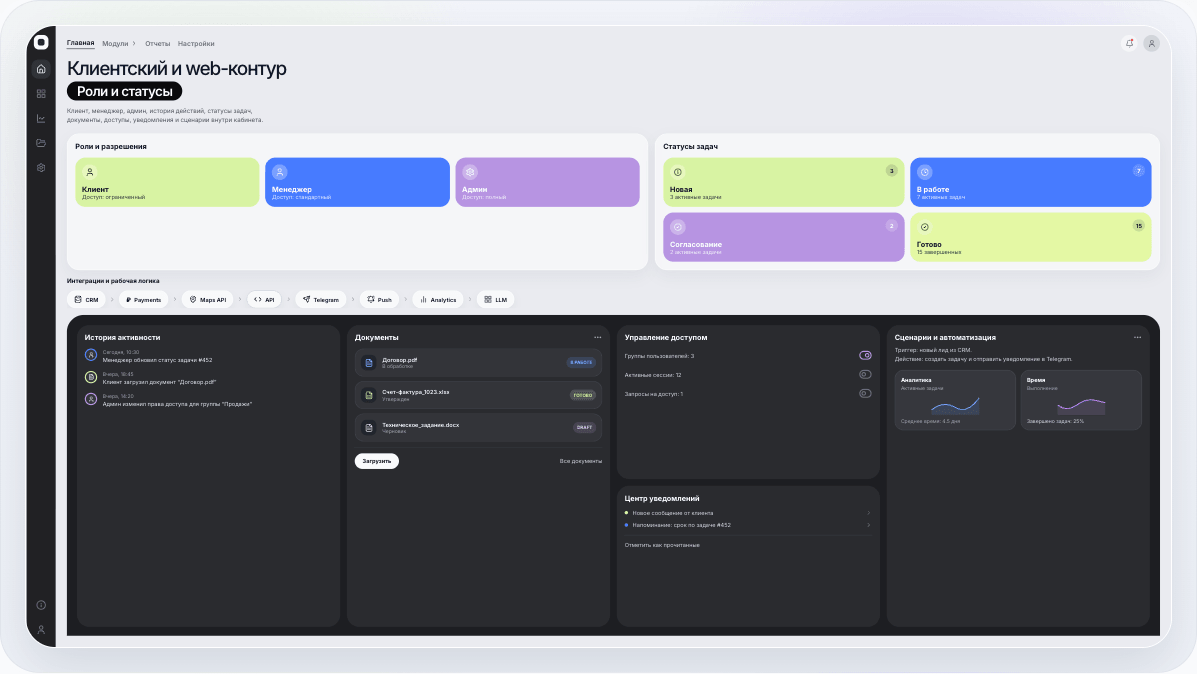Click the user profile avatar icon
1197x674 pixels.
[x=1152, y=43]
